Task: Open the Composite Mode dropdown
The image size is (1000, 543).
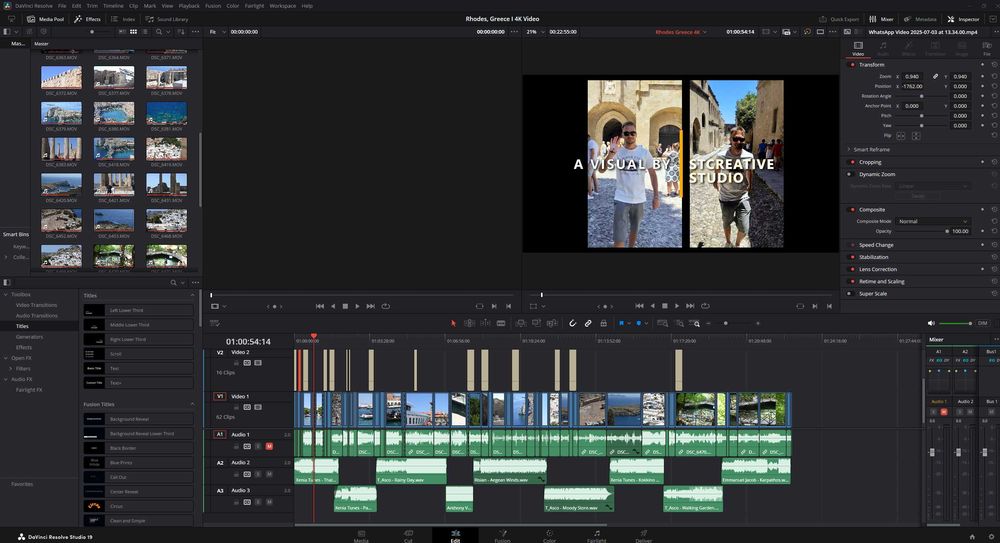Action: pos(933,221)
